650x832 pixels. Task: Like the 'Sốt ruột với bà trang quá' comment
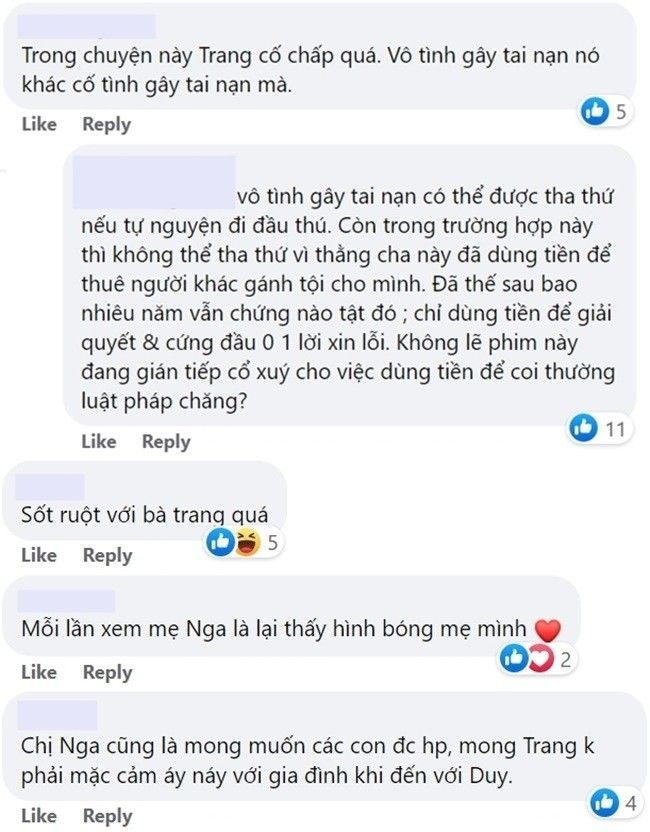pos(39,555)
